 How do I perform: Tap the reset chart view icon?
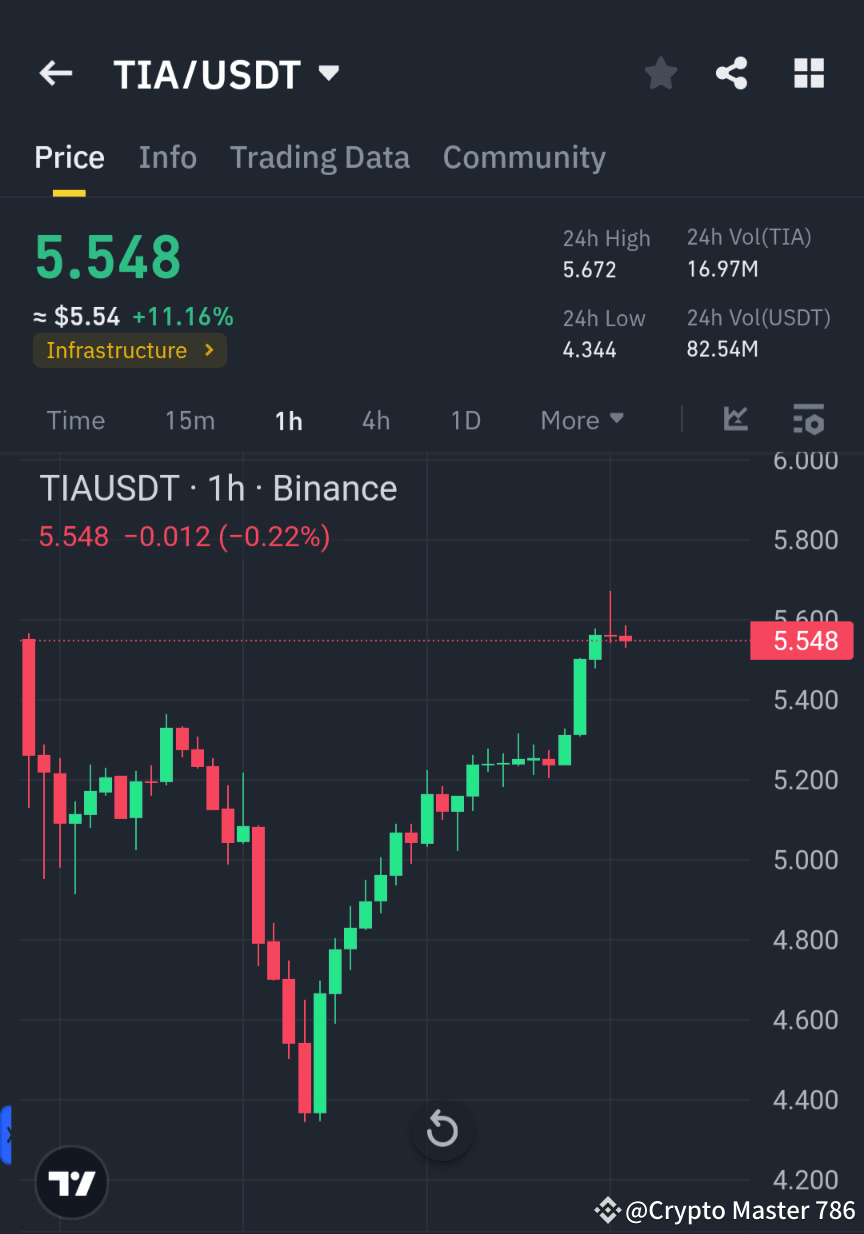click(442, 1129)
